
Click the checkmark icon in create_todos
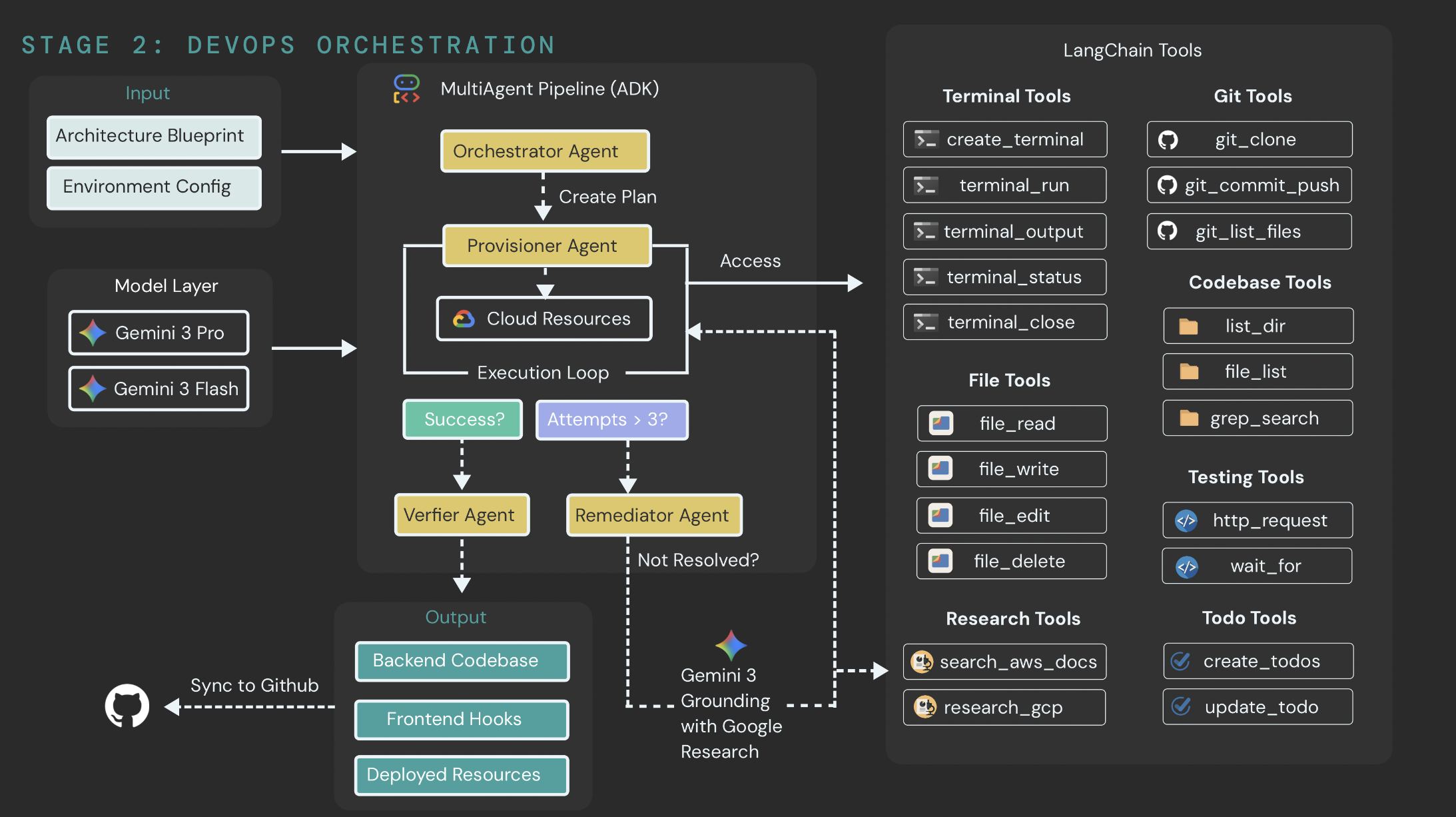tap(1181, 661)
